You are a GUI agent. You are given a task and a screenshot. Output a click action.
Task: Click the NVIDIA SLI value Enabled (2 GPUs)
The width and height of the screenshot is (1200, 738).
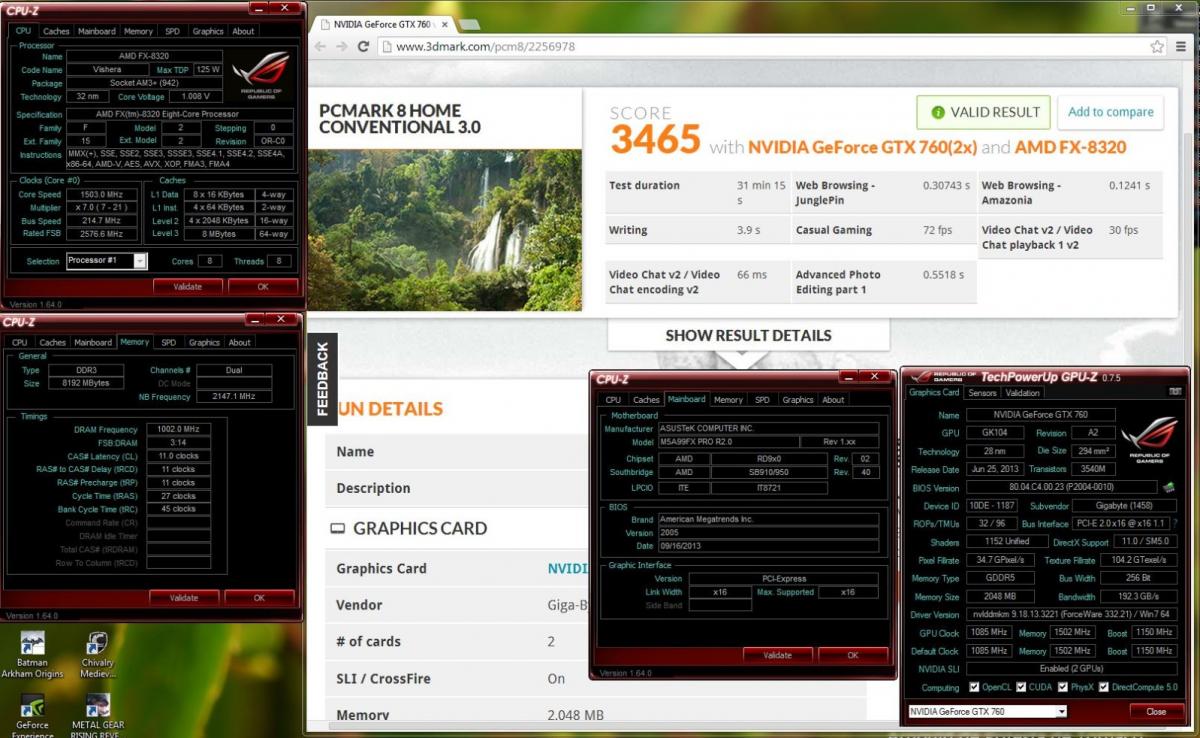(x=1074, y=669)
